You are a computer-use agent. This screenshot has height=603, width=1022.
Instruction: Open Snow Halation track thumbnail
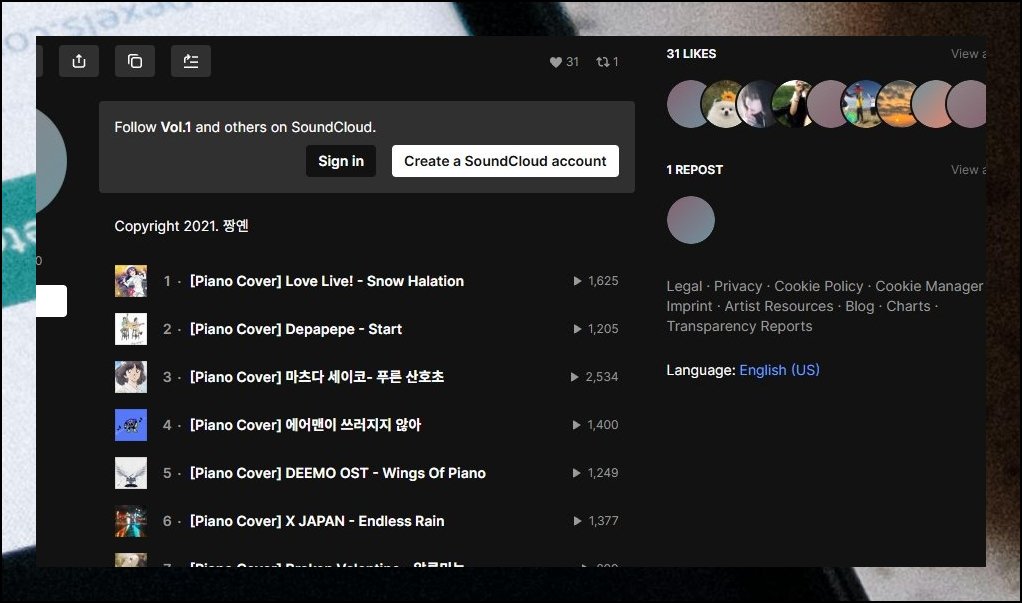coord(131,281)
